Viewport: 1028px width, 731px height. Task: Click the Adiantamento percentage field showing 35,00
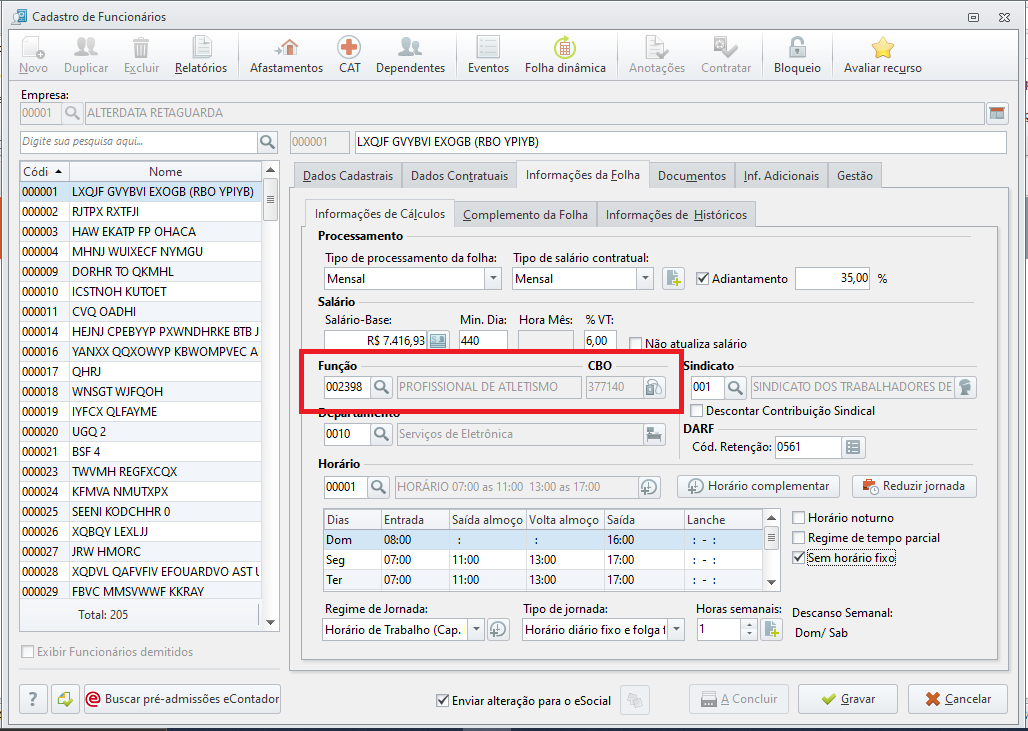[x=833, y=279]
